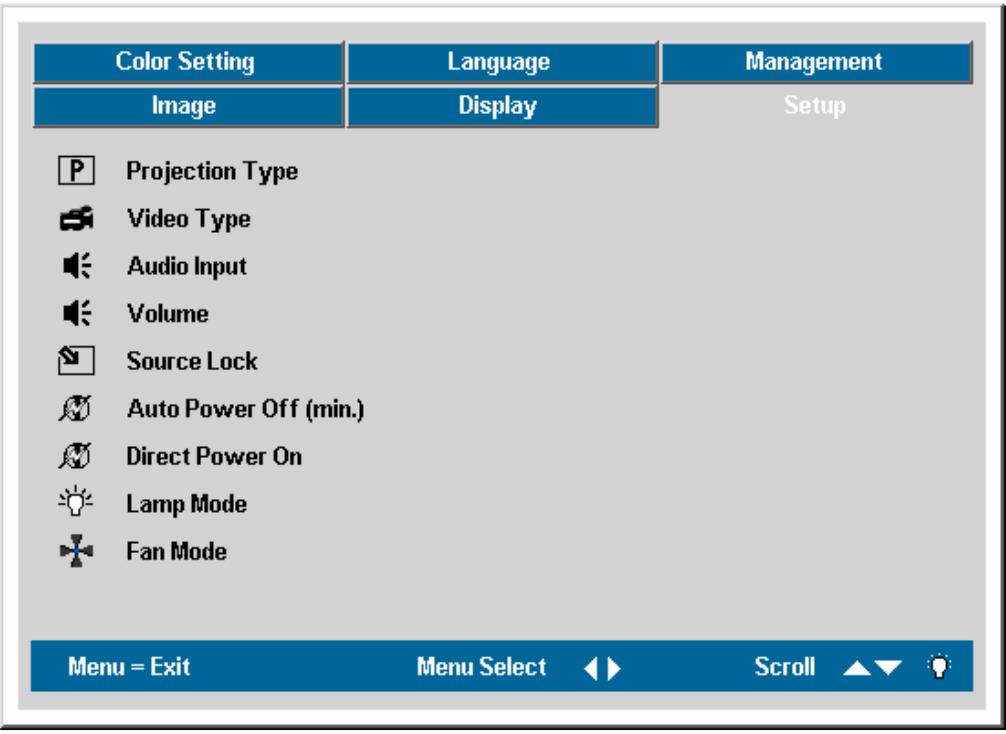
Task: Open the Color Setting tab
Action: pos(188,62)
